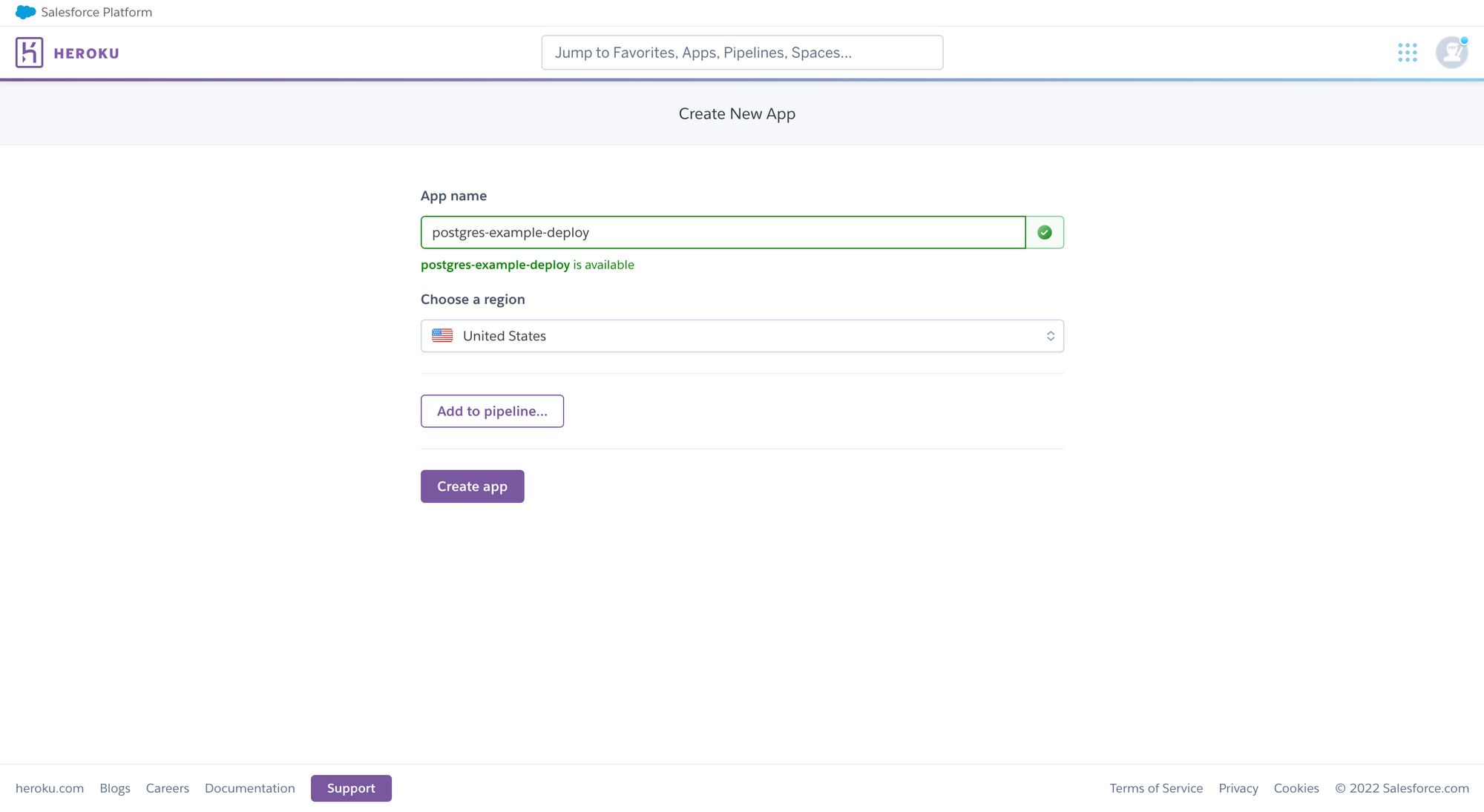
Task: Open the user avatar account menu
Action: [x=1452, y=53]
